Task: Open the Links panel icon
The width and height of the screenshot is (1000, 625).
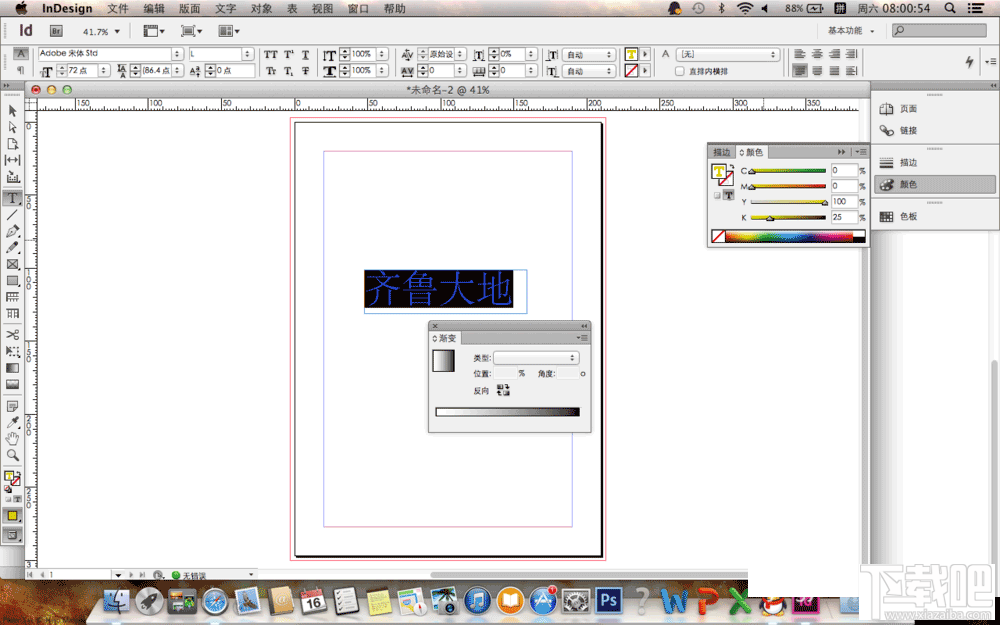Action: click(886, 131)
